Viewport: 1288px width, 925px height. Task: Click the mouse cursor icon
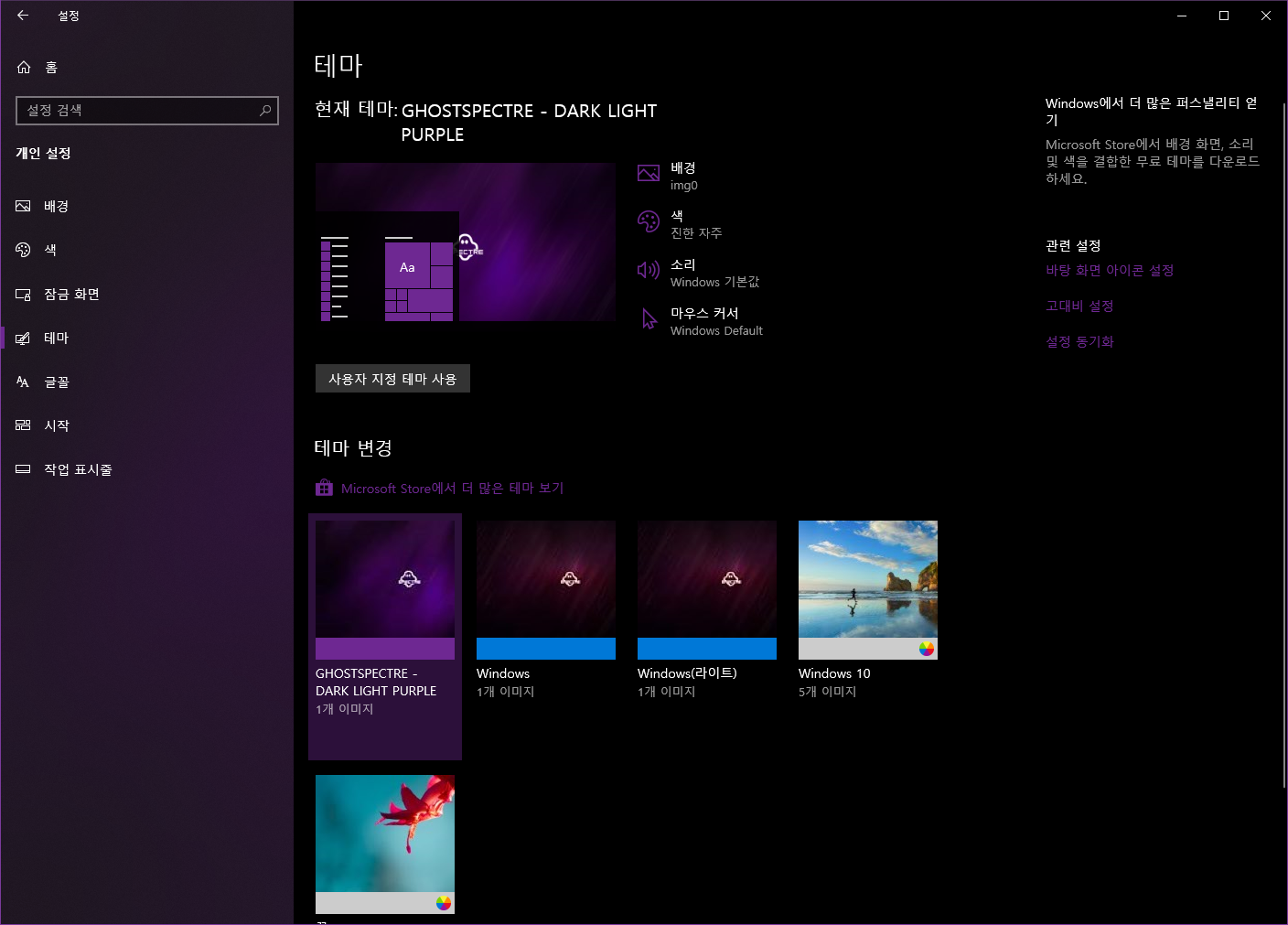tap(649, 318)
